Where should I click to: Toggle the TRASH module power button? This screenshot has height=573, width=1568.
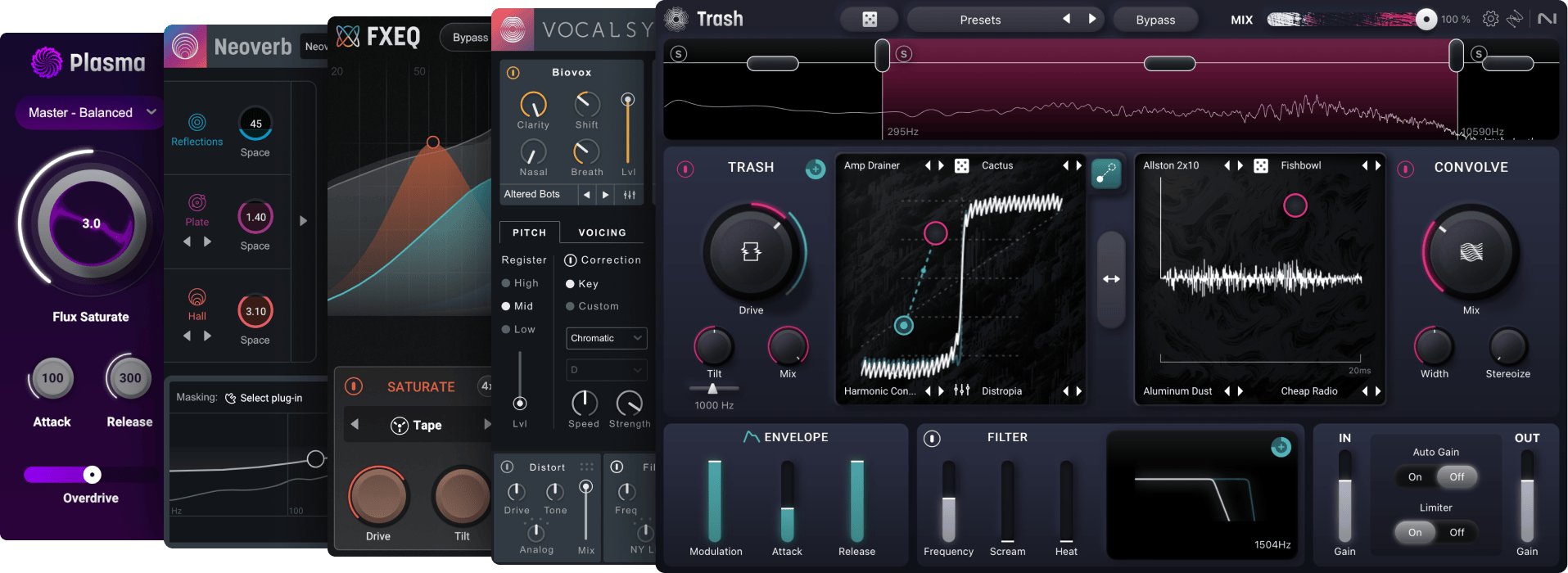685,169
